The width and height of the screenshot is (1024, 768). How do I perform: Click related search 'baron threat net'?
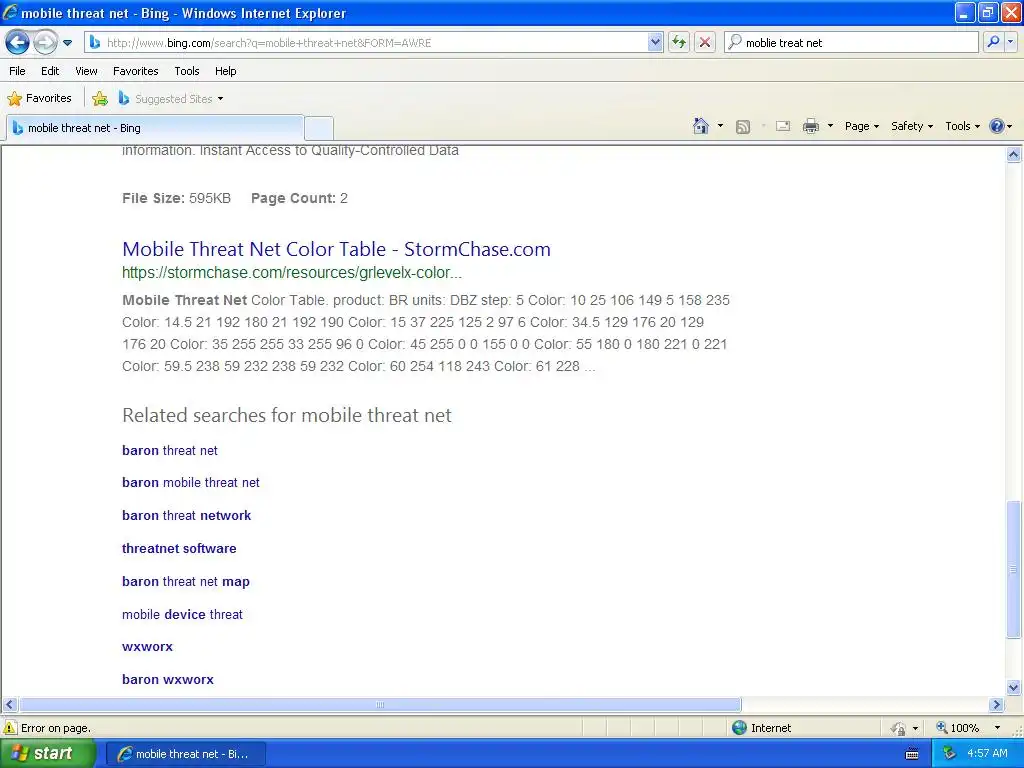pyautogui.click(x=170, y=451)
